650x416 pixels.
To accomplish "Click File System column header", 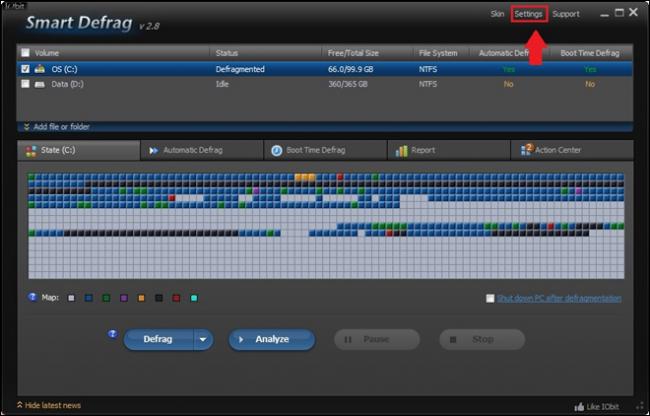I will click(438, 53).
